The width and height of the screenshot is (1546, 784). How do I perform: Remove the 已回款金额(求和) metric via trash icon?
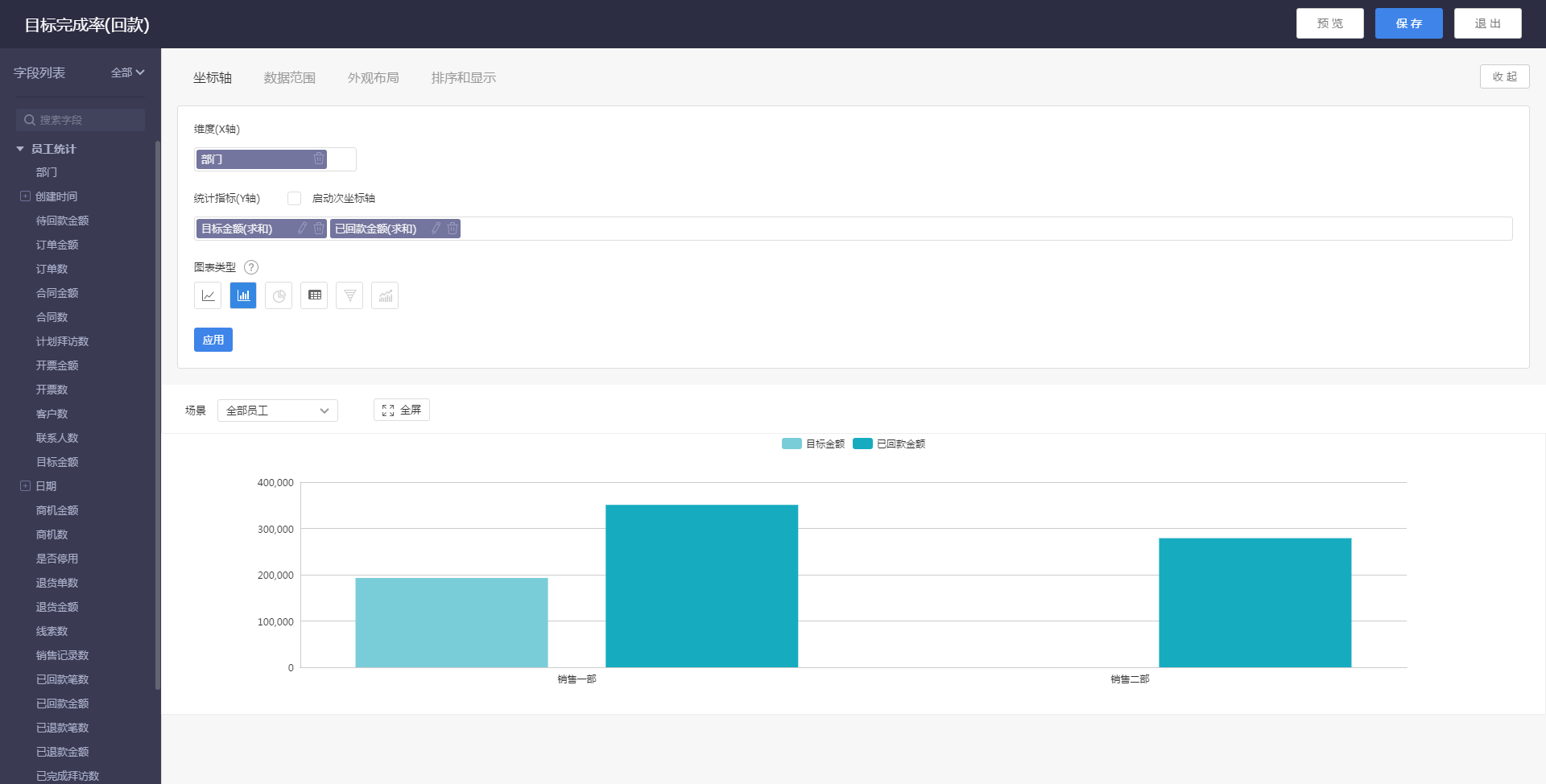click(x=453, y=229)
